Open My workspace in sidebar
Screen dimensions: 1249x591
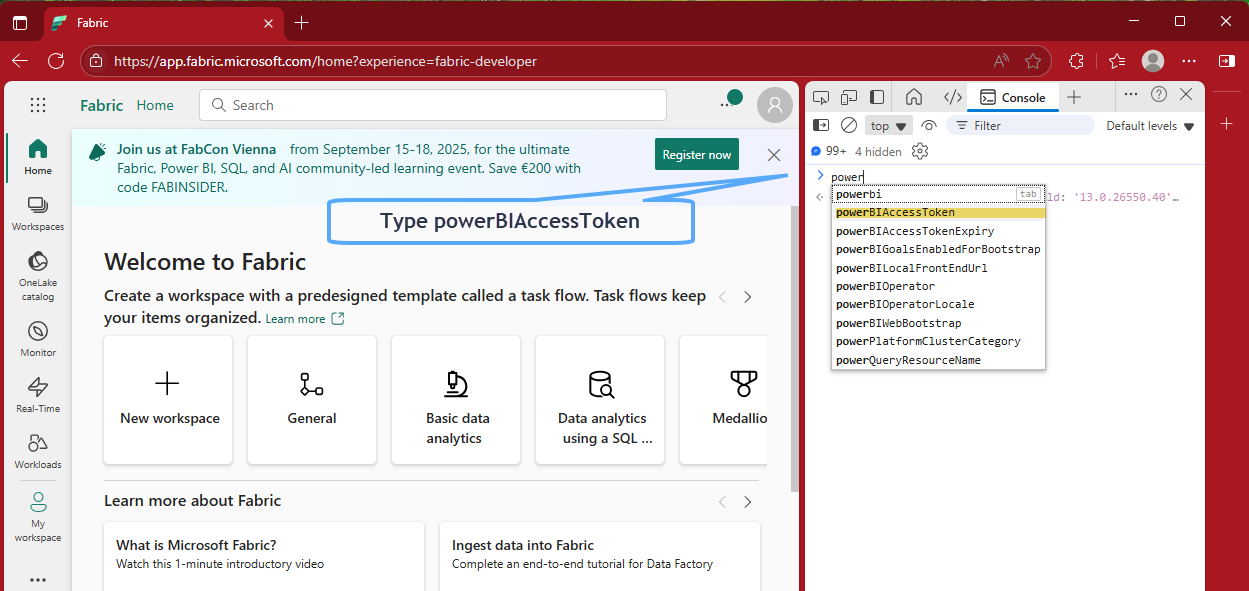(x=38, y=517)
